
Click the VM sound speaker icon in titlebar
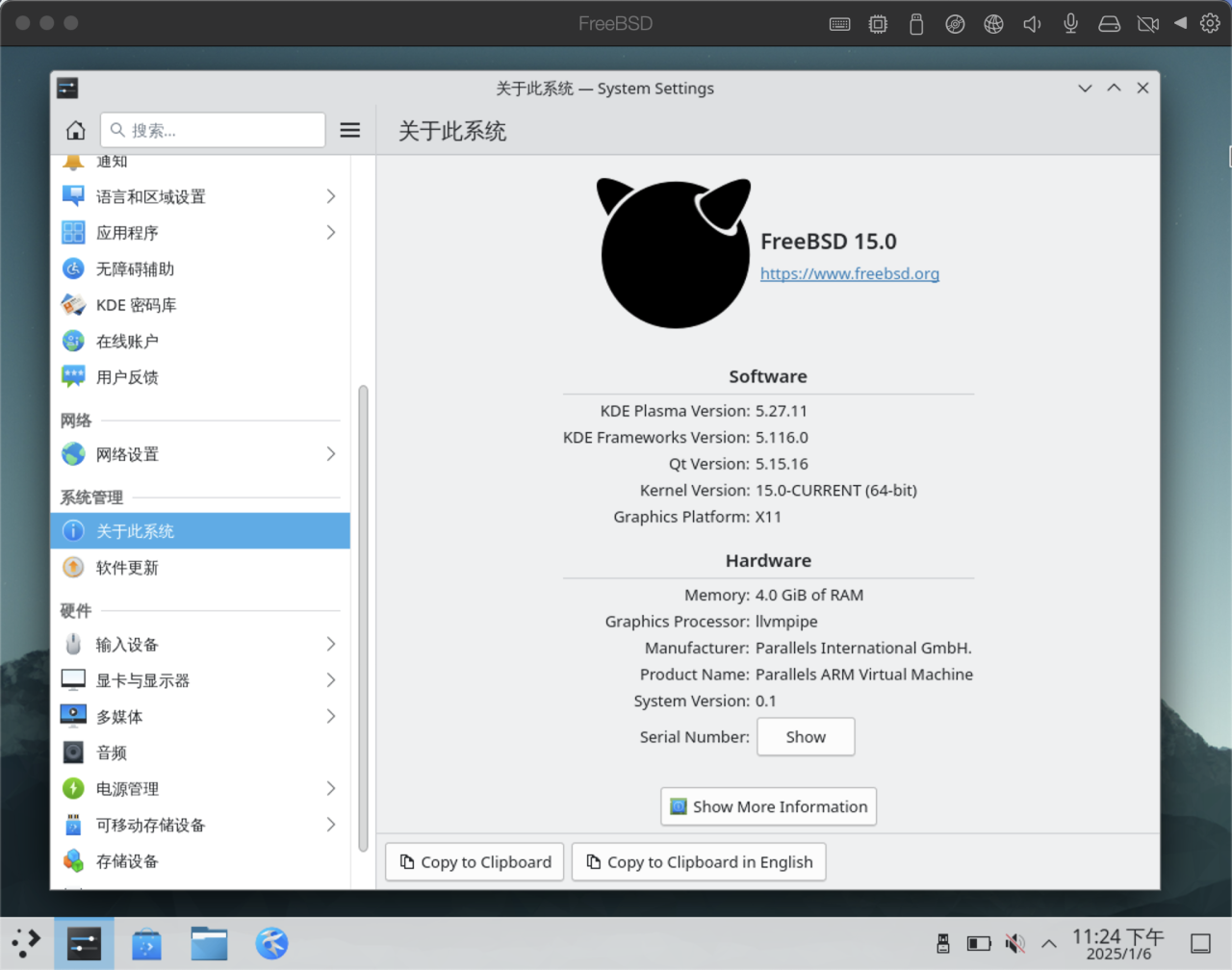pyautogui.click(x=1032, y=24)
